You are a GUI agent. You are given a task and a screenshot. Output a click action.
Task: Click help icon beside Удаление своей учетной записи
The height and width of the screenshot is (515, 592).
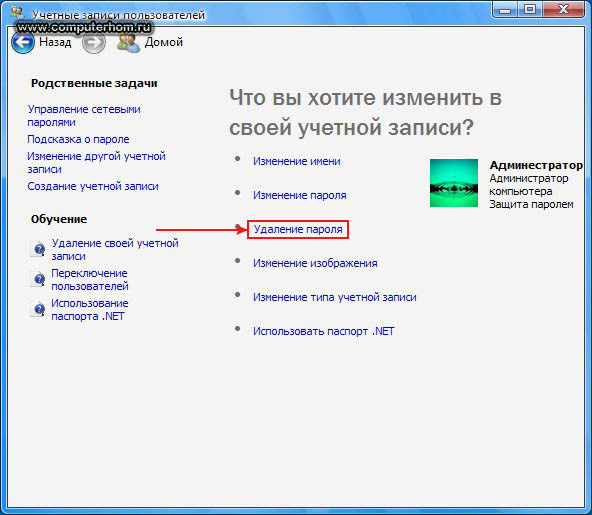38,249
